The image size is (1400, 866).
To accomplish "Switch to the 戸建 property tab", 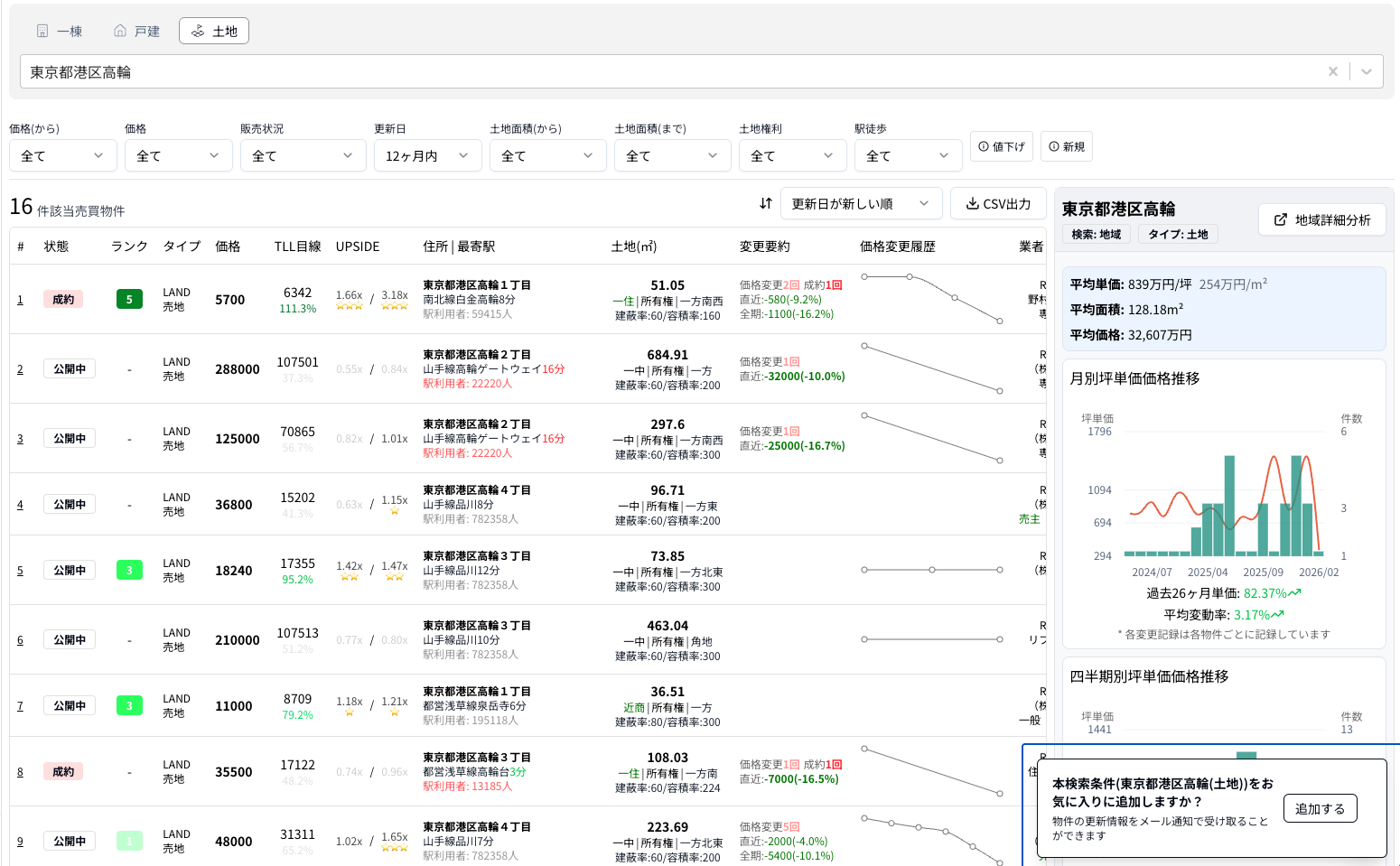I will click(135, 30).
